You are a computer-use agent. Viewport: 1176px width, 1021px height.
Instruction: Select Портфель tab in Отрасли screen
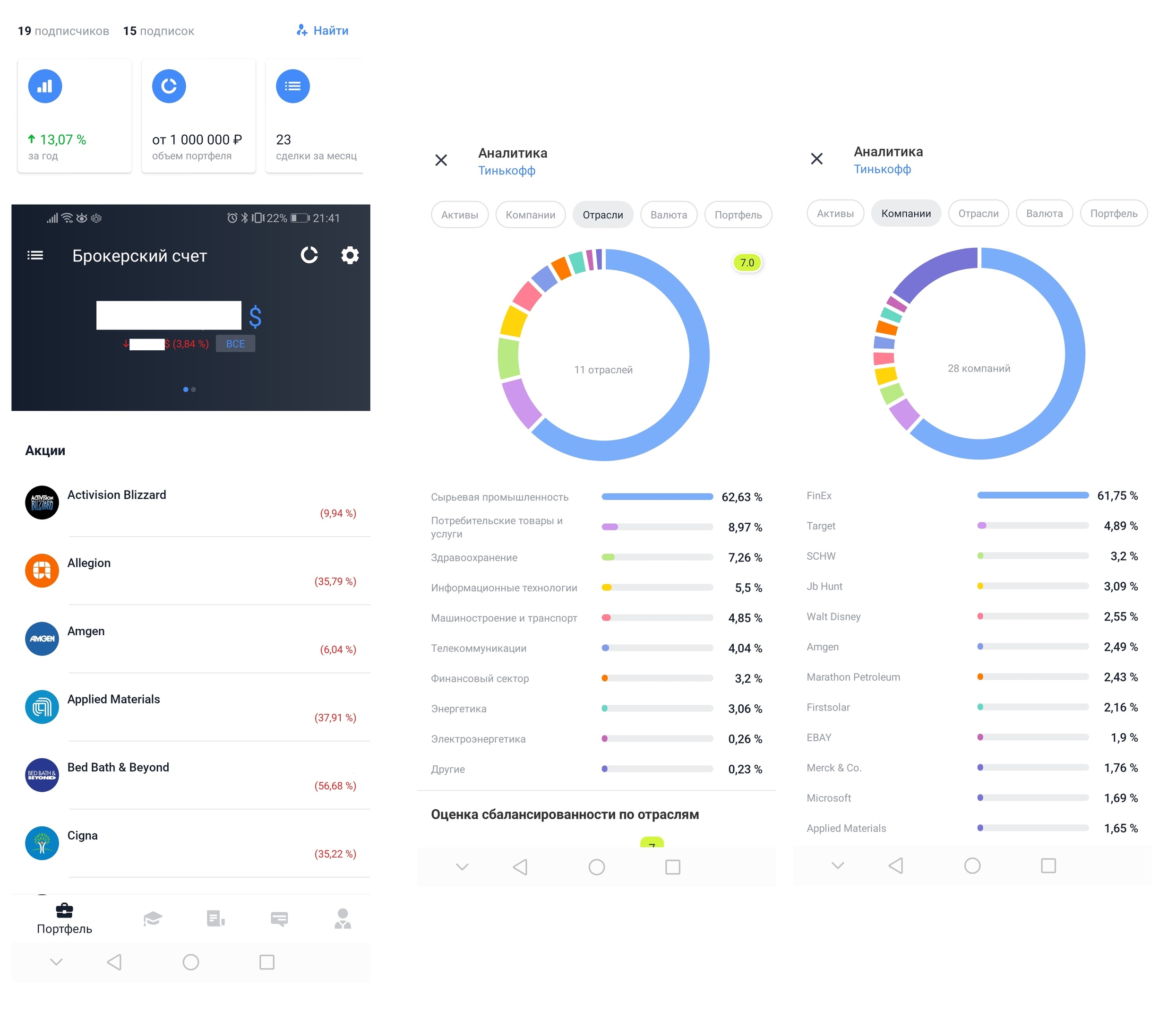point(738,215)
